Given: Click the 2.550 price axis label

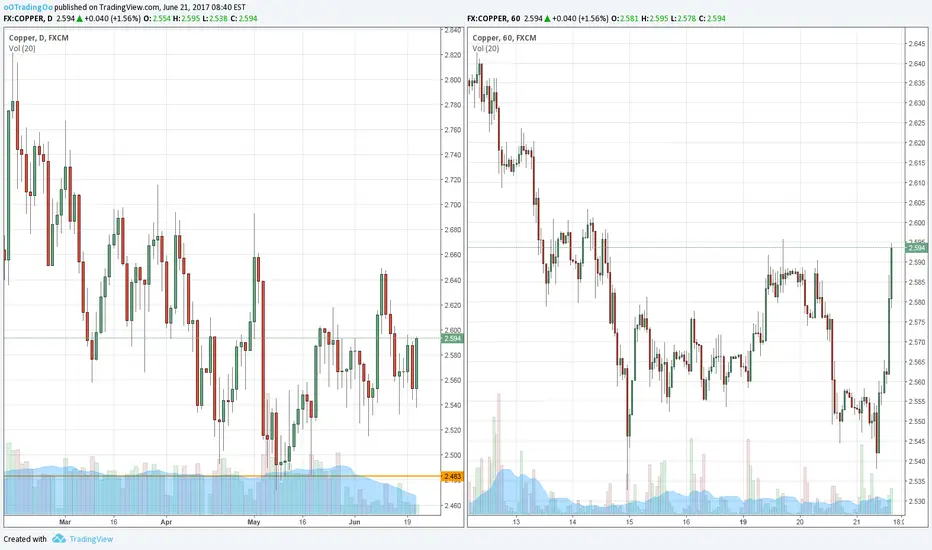Looking at the screenshot, I should coord(917,422).
